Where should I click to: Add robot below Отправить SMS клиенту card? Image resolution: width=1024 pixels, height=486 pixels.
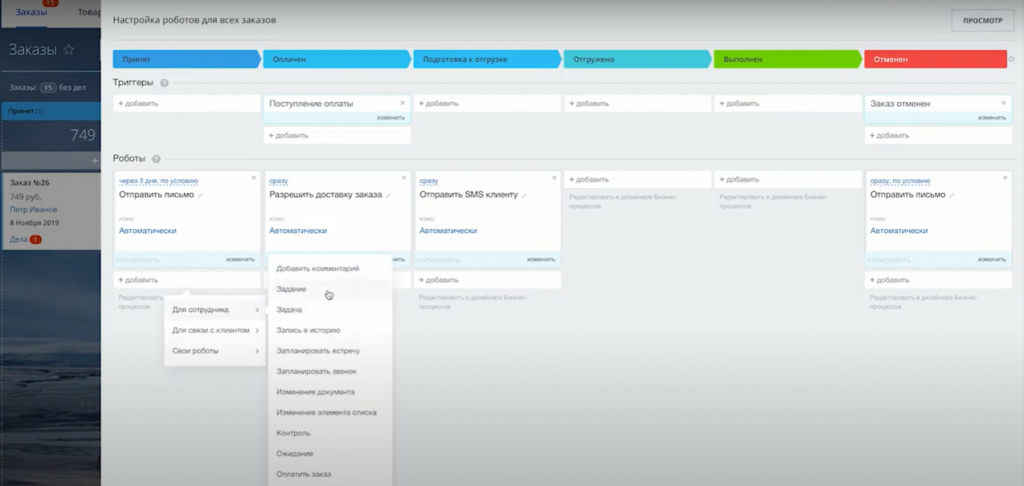point(487,280)
